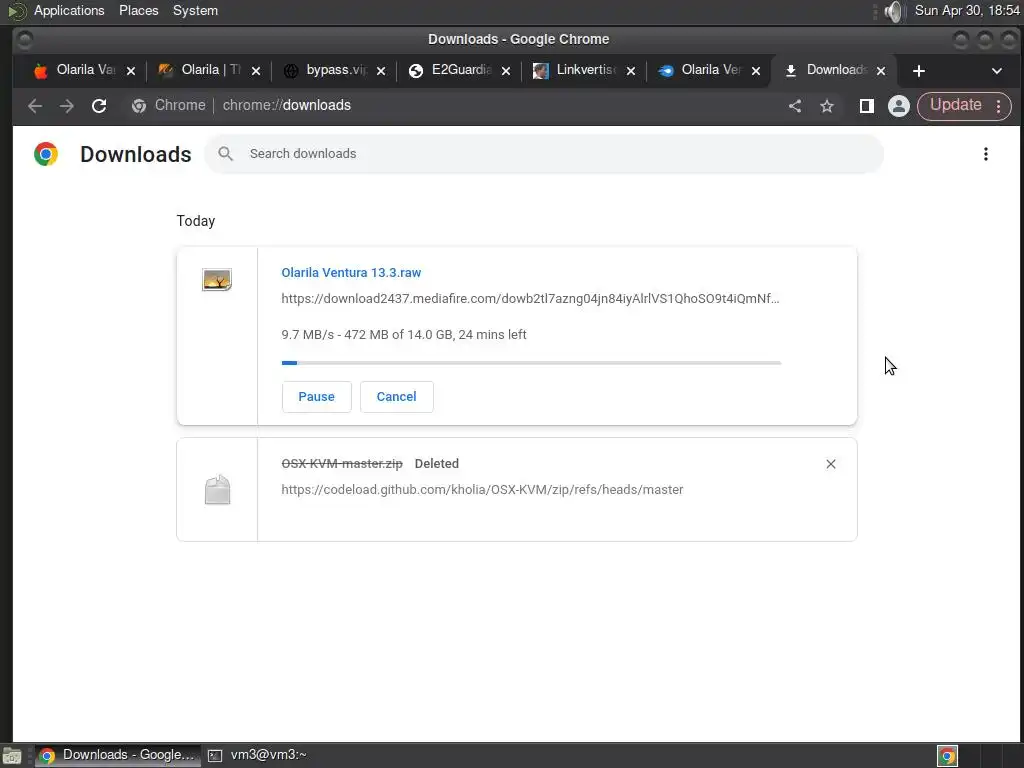Go forward using the forward arrow

[67, 106]
